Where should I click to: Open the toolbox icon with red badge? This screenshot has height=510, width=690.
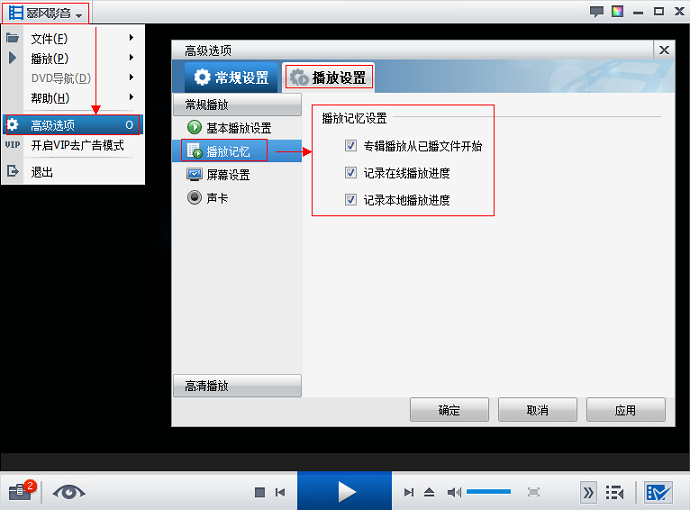(x=21, y=491)
